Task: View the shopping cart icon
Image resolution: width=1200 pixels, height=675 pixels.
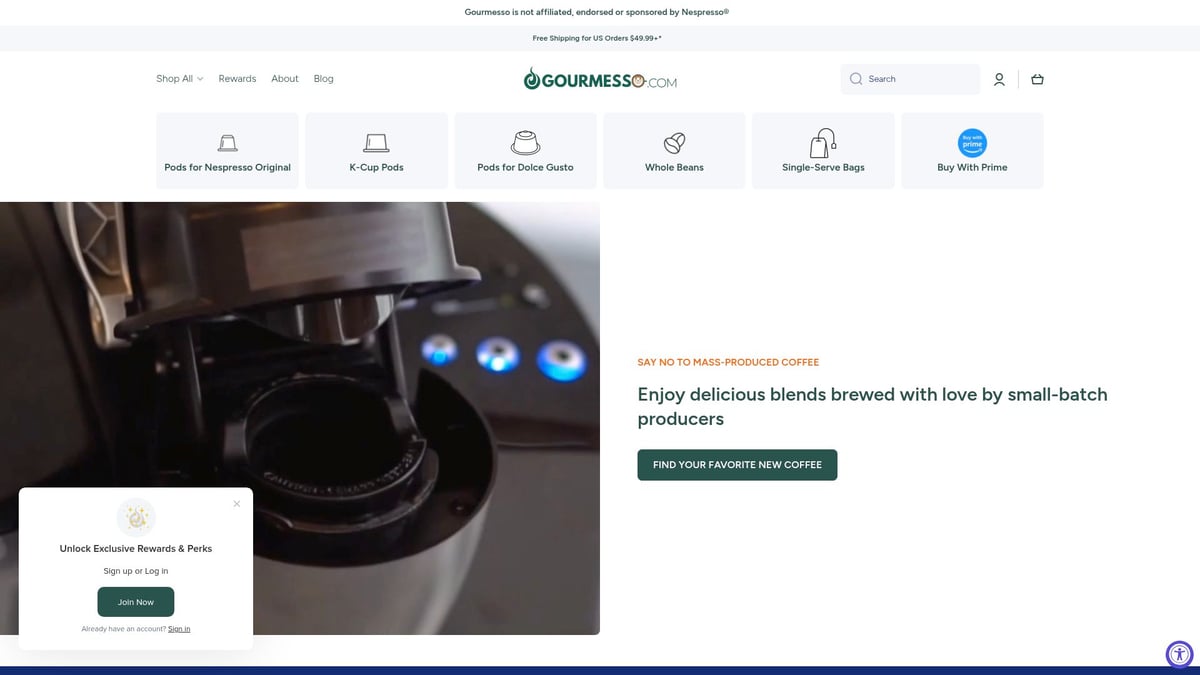Action: 1037,78
